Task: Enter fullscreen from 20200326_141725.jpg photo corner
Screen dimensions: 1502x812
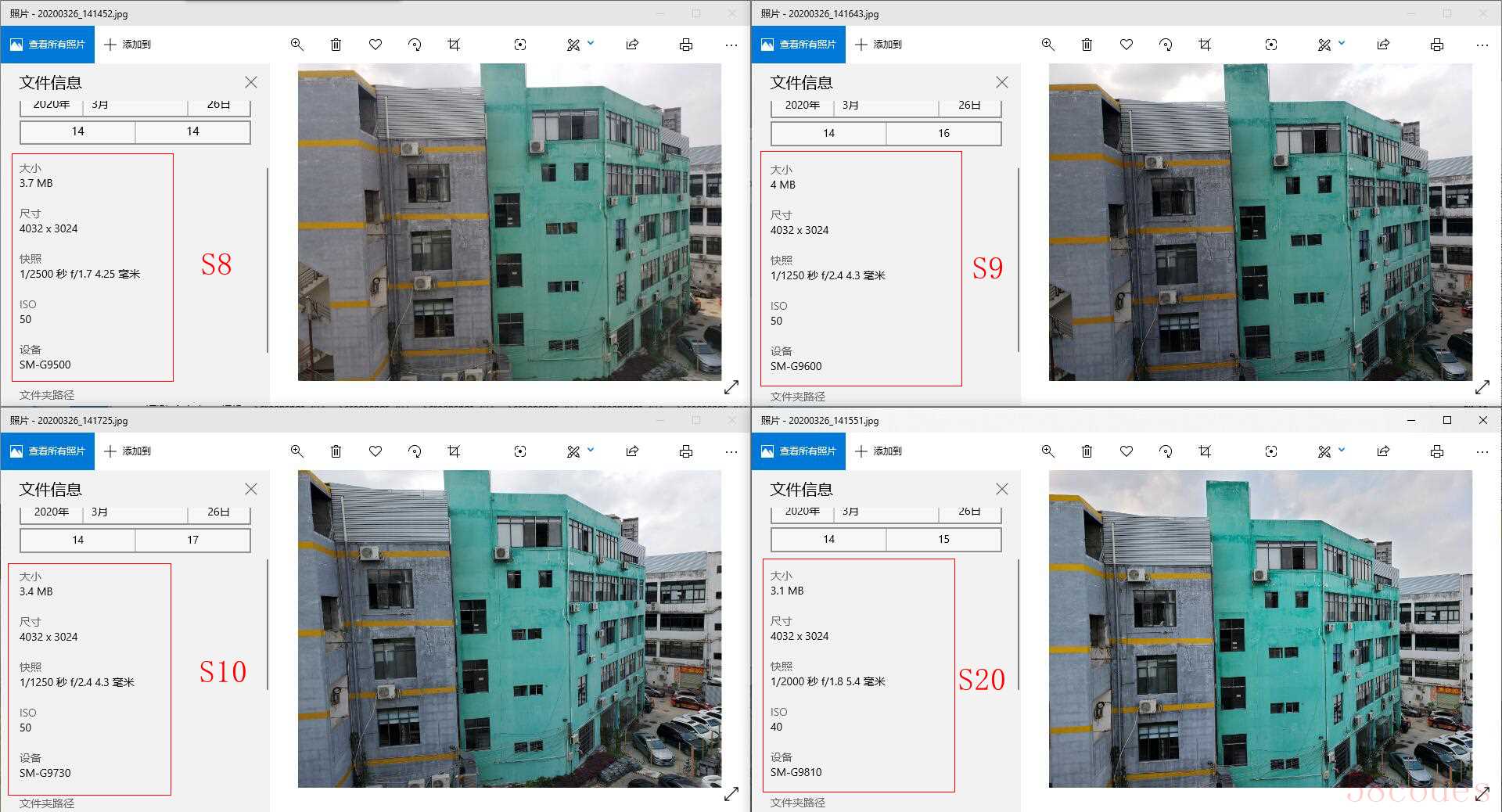Action: [x=731, y=794]
